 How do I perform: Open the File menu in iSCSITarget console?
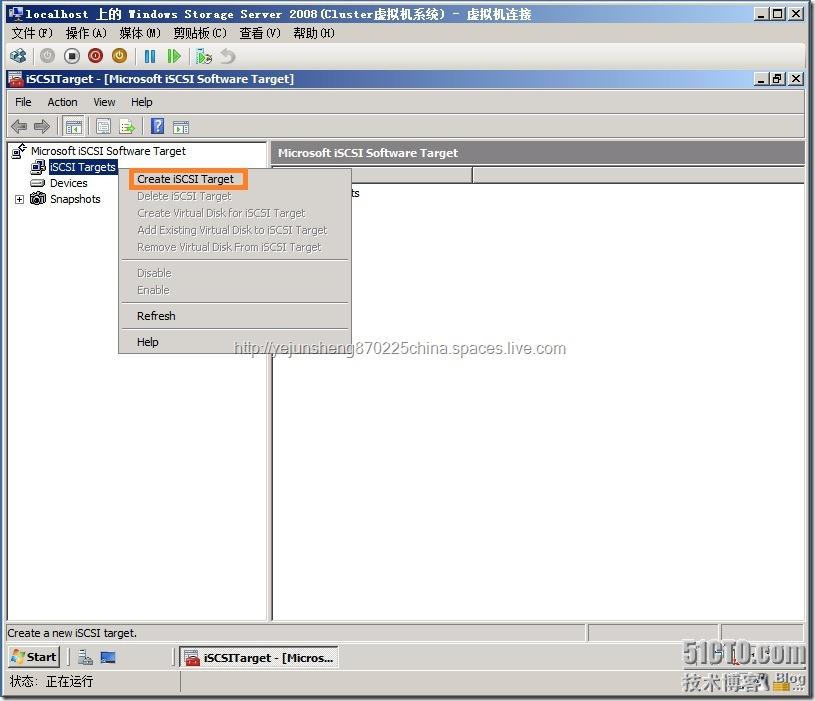(x=23, y=102)
